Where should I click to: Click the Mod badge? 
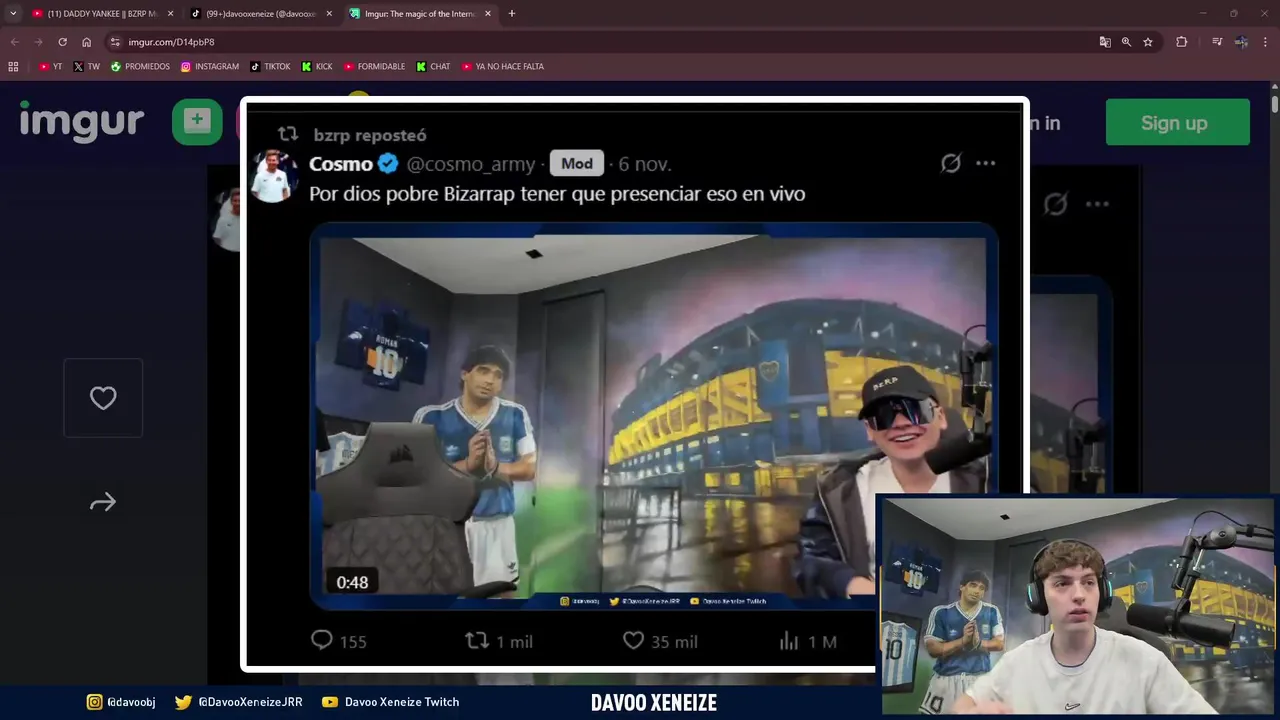pos(577,164)
